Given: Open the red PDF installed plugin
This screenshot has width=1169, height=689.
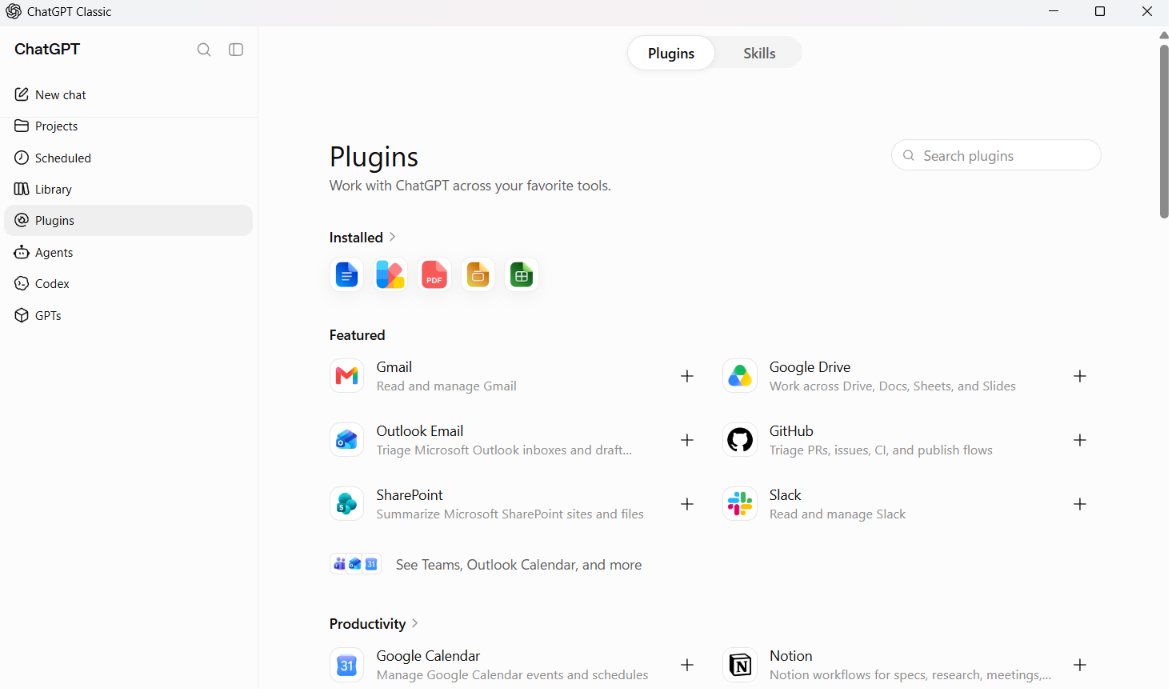Looking at the screenshot, I should tap(434, 275).
